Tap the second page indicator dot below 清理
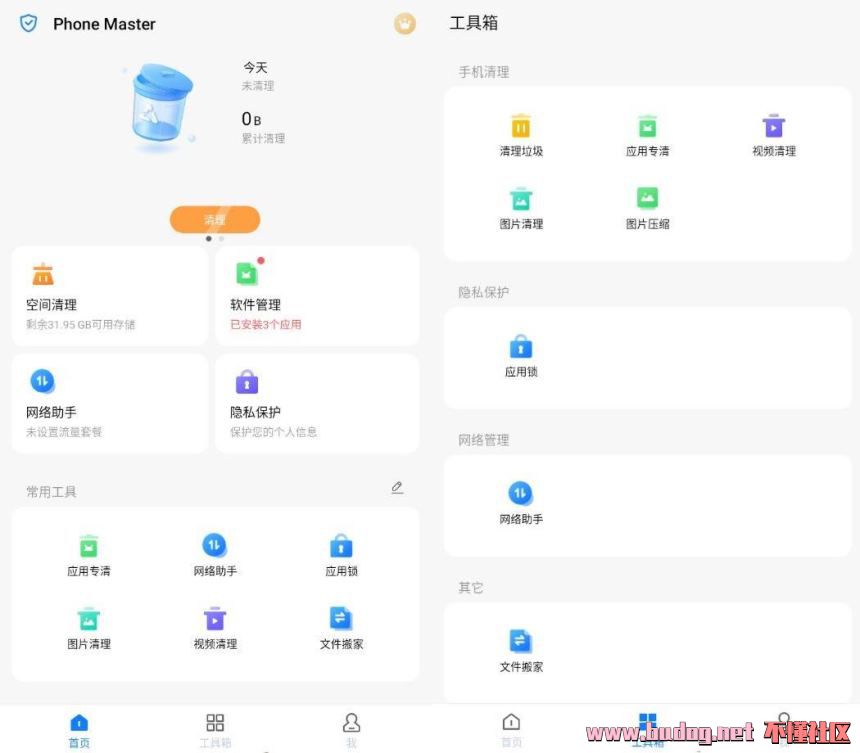860x753 pixels. pyautogui.click(x=221, y=239)
